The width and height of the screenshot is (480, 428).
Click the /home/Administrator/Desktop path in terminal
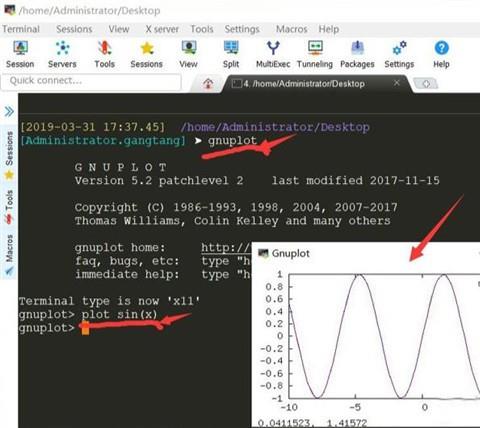click(x=275, y=127)
